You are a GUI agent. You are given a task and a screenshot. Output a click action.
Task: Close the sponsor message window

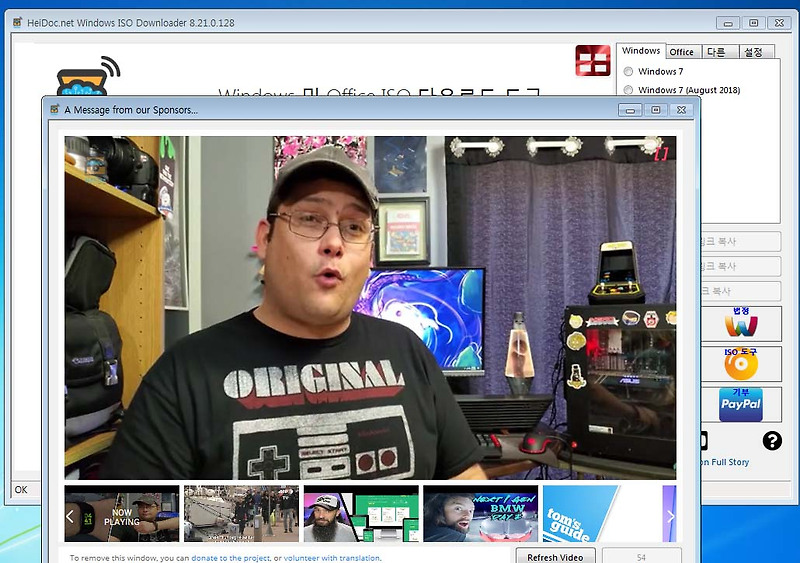click(681, 110)
